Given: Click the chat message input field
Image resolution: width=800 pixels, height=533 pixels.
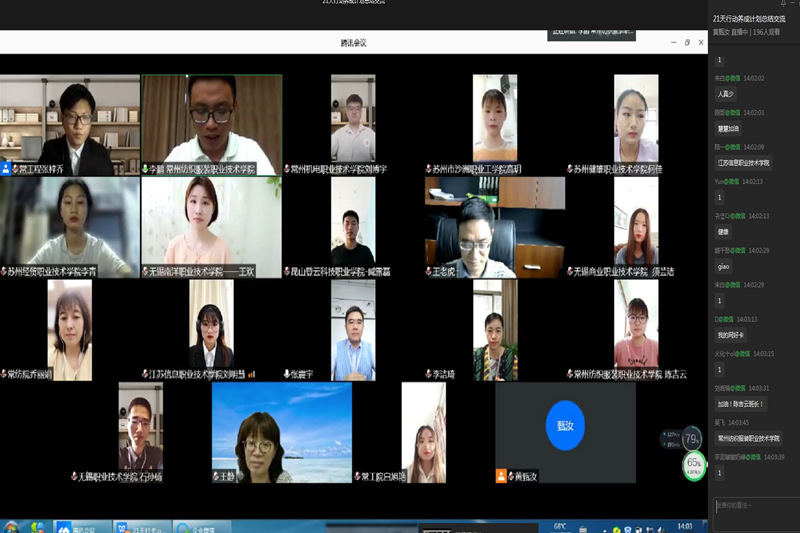Looking at the screenshot, I should (756, 514).
